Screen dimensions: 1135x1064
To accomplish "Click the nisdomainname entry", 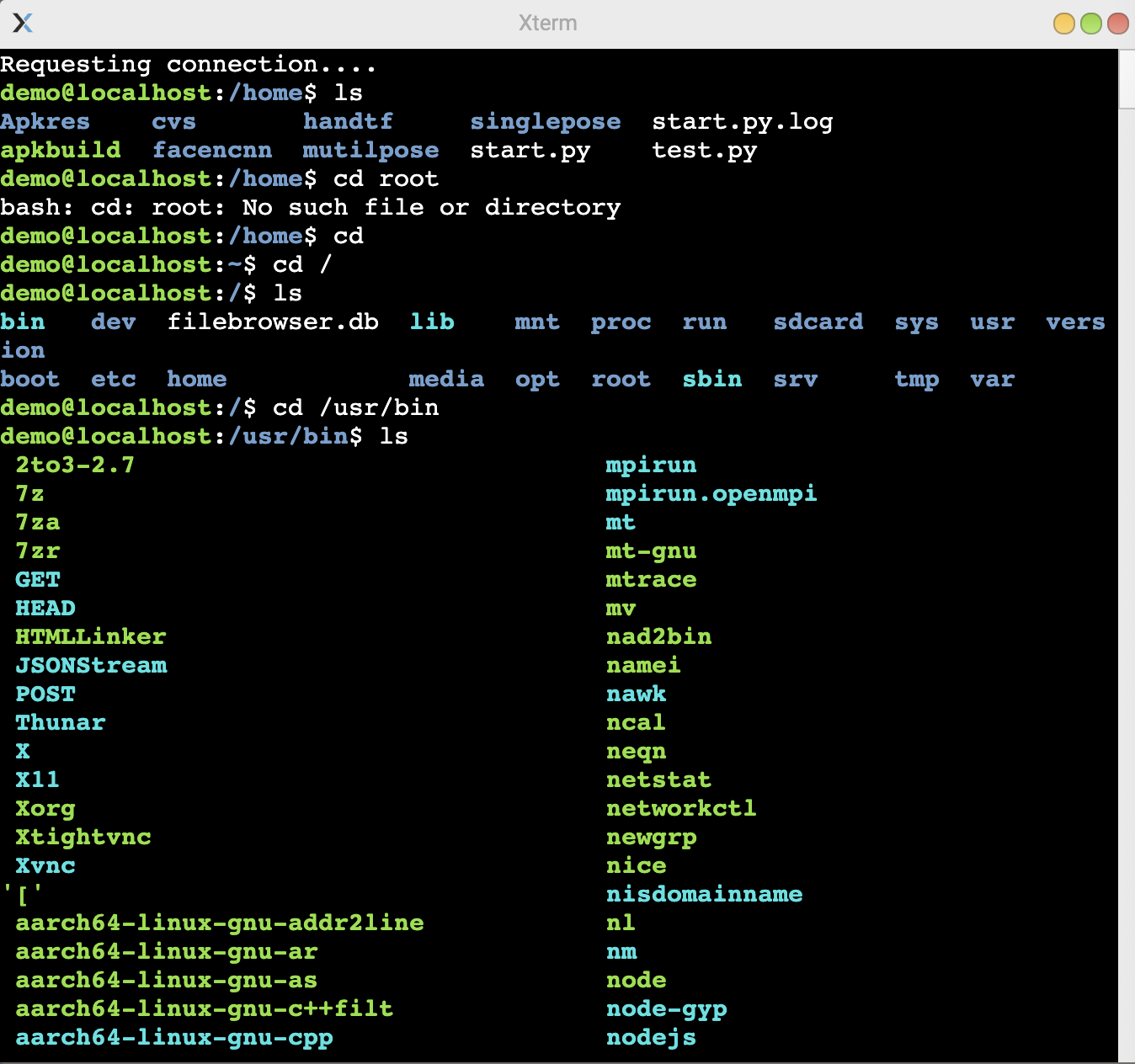I will point(705,894).
